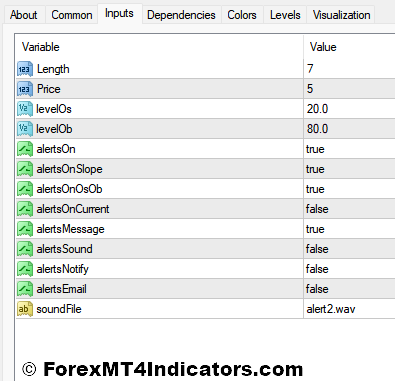Click the boolean icon beside alertsOn
Image resolution: width=395 pixels, height=381 pixels.
(x=25, y=149)
